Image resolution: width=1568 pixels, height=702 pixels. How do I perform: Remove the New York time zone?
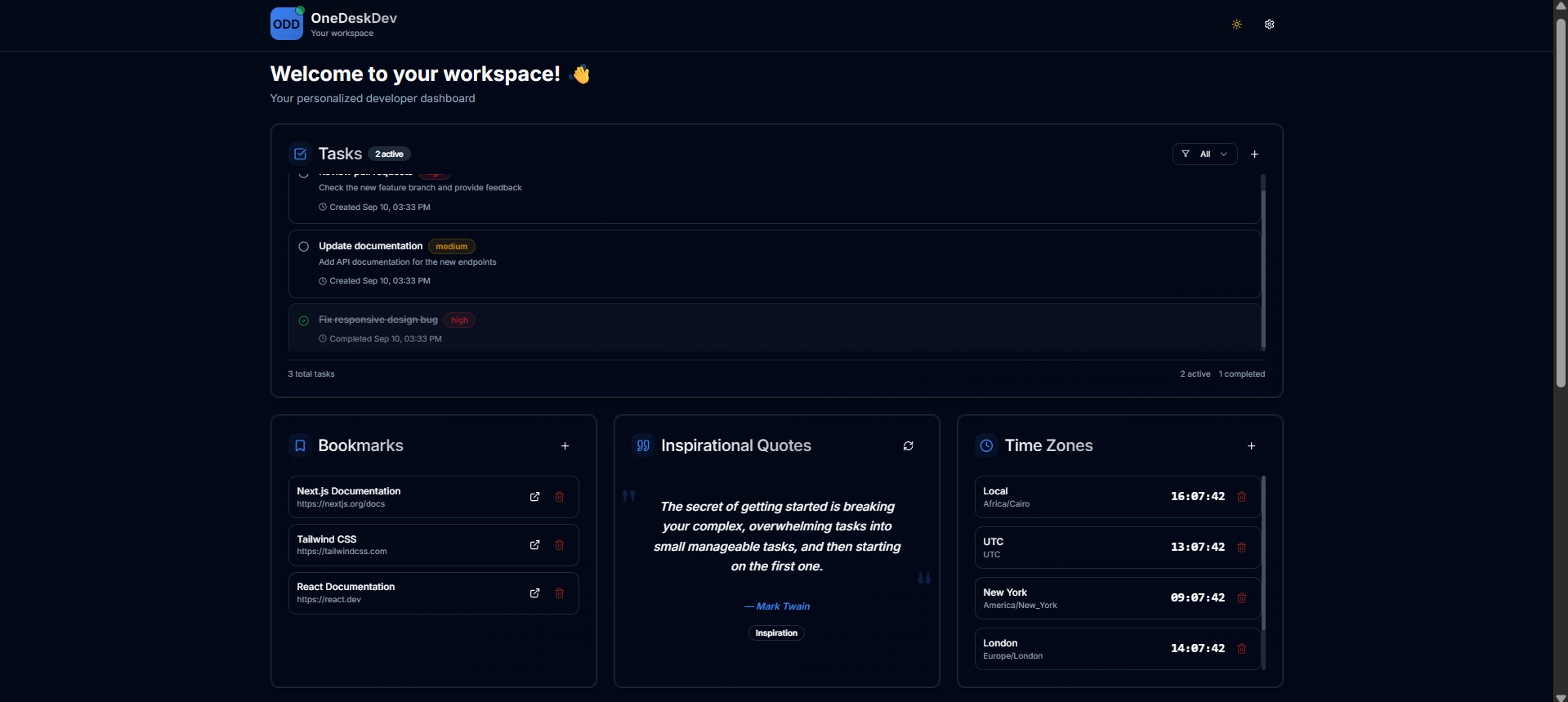click(1241, 598)
